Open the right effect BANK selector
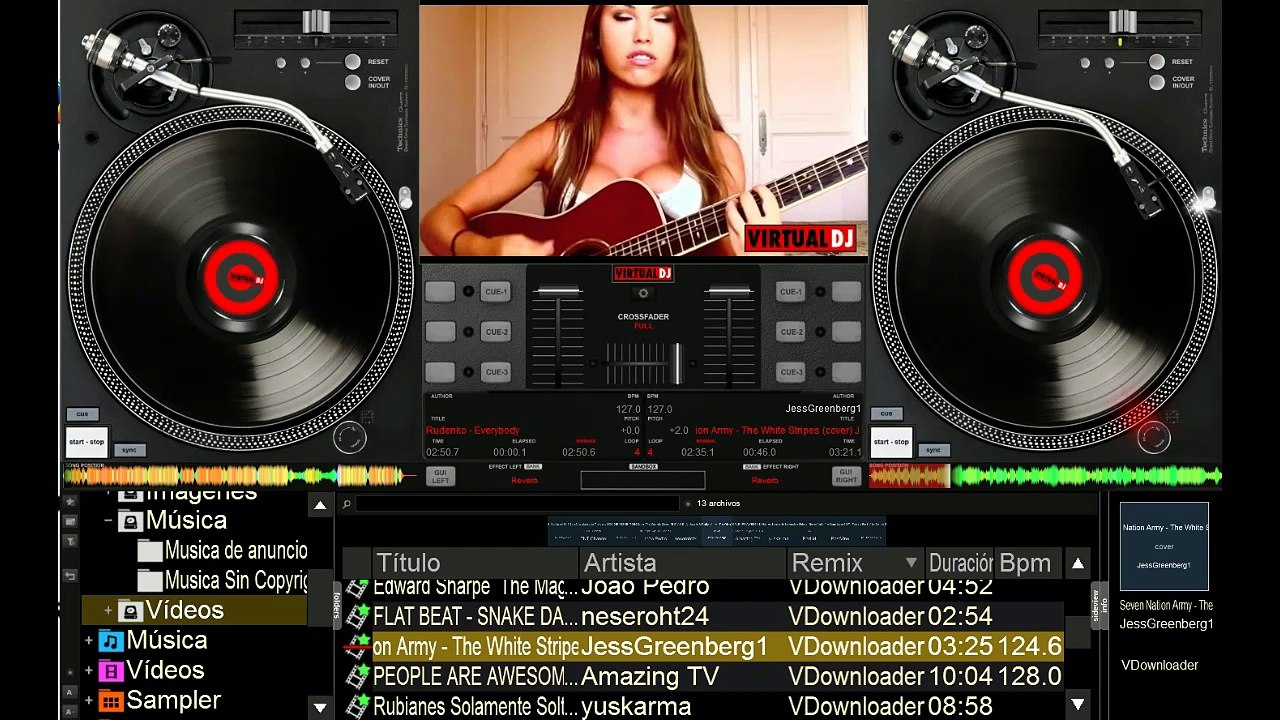1280x720 pixels. pyautogui.click(x=752, y=467)
